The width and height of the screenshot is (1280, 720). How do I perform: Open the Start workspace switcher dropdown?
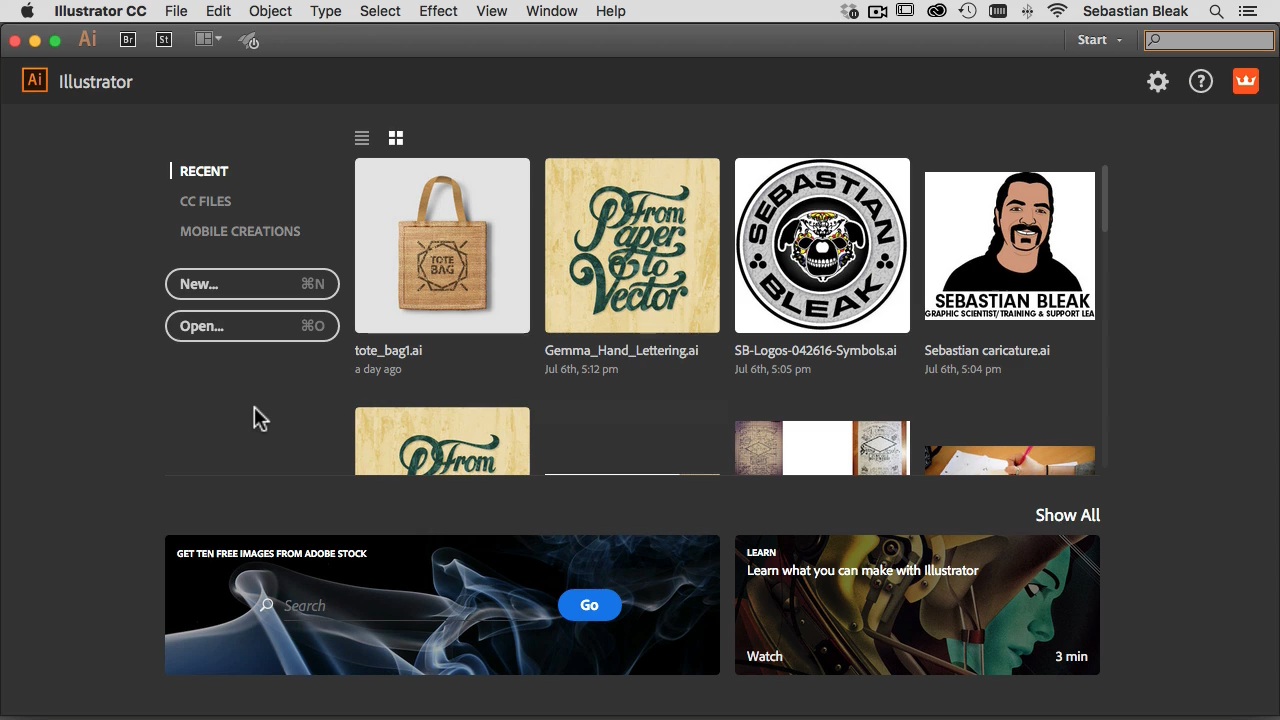tap(1099, 40)
